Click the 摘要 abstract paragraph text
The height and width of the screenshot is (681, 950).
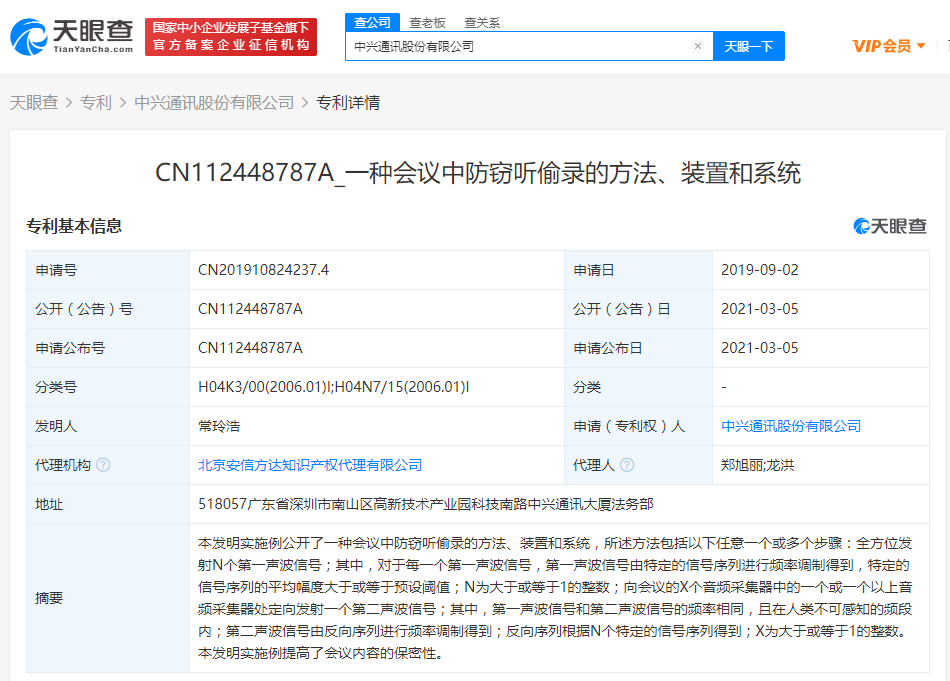pyautogui.click(x=555, y=598)
